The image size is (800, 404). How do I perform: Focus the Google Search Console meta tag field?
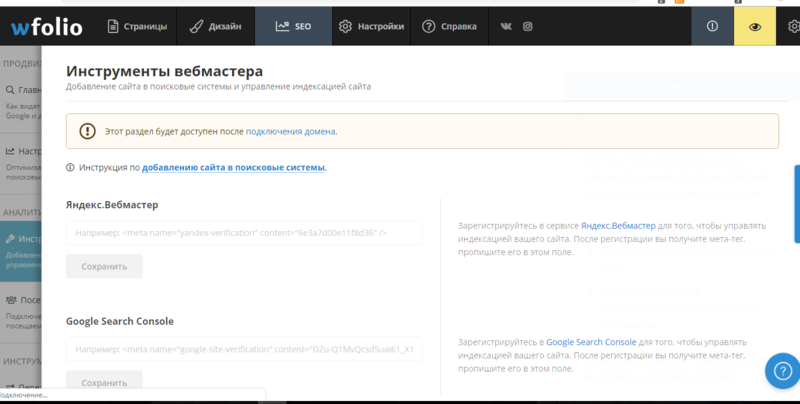point(244,350)
